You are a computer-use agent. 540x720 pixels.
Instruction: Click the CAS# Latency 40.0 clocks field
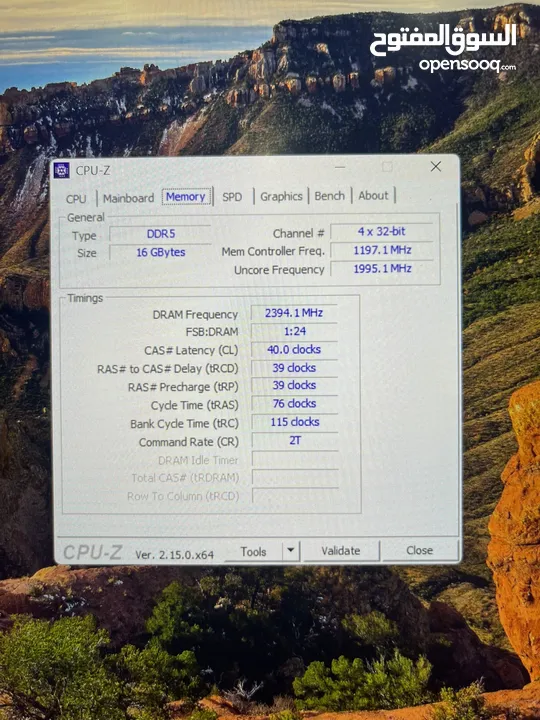point(294,350)
